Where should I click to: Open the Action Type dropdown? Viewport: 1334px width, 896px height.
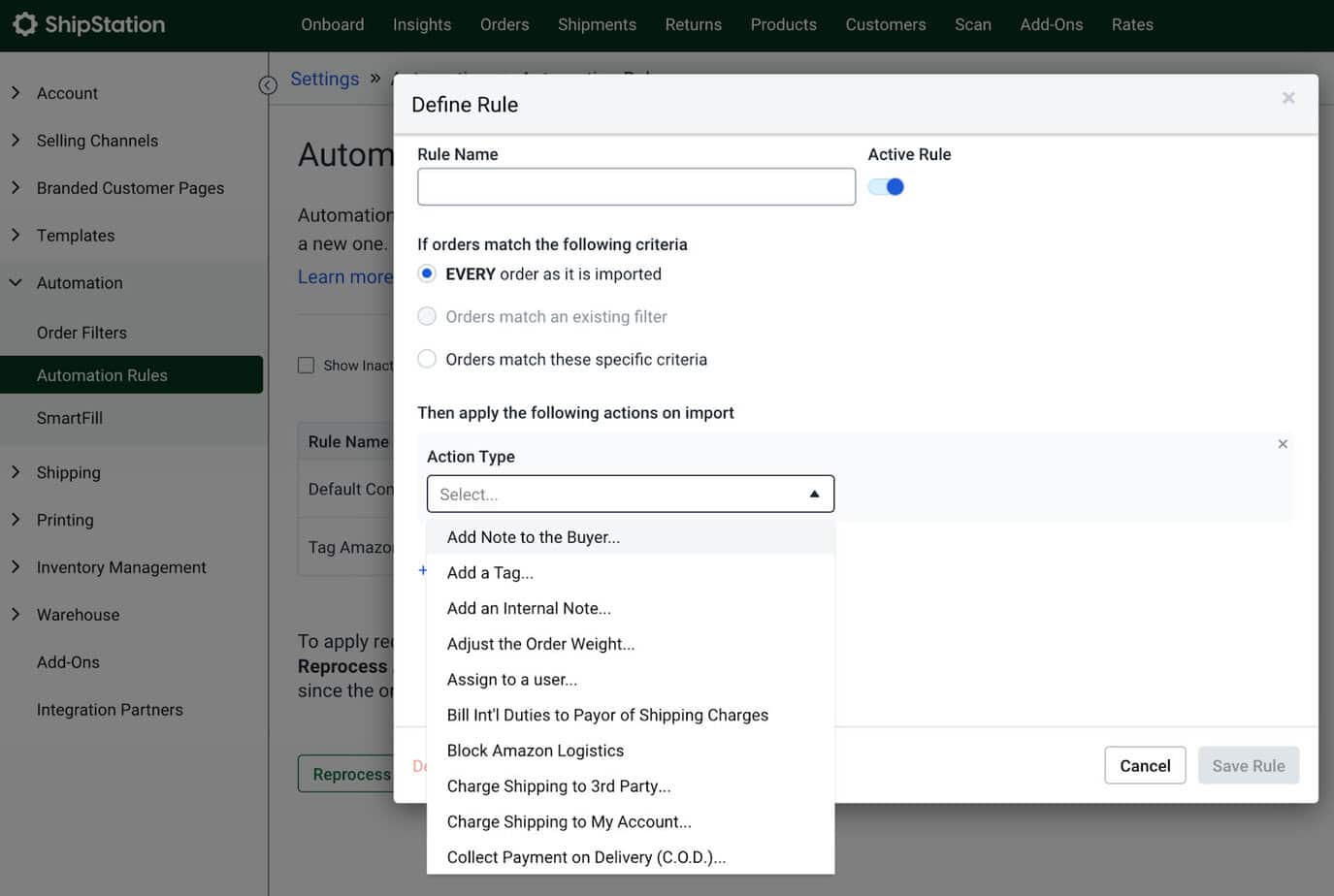pyautogui.click(x=630, y=495)
